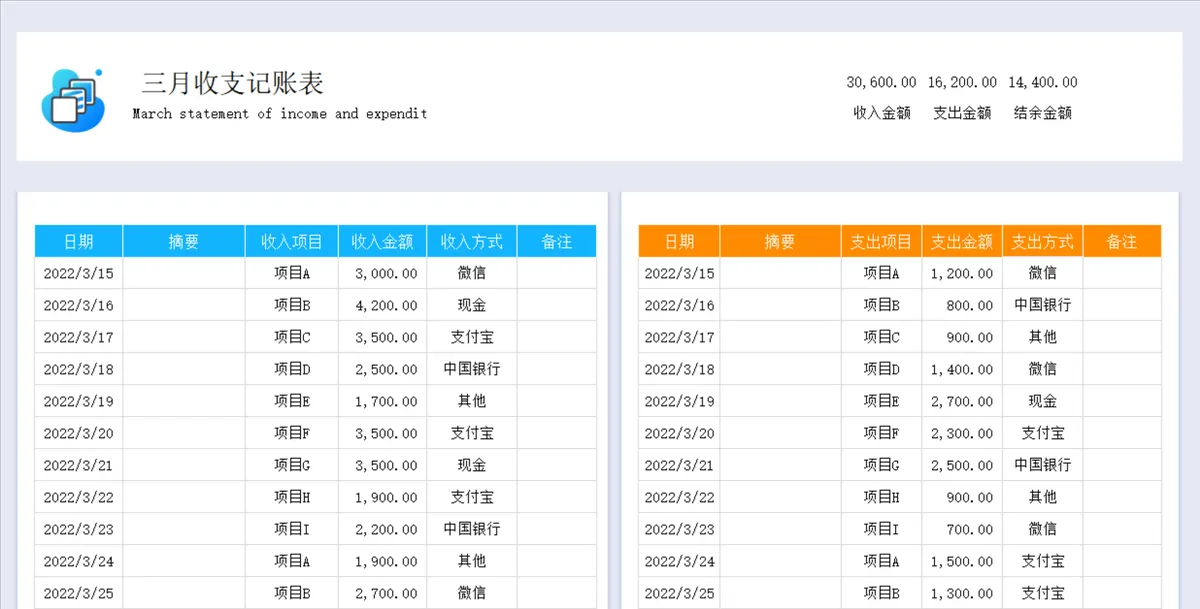
Task: Select expense amount 2,700.00 on 2022/3/19
Action: 962,401
